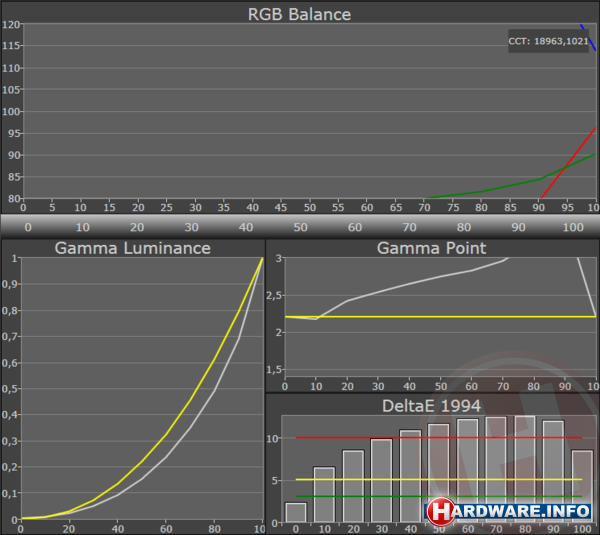
Task: Select the 90 step on the grayscale strip
Action: click(518, 227)
